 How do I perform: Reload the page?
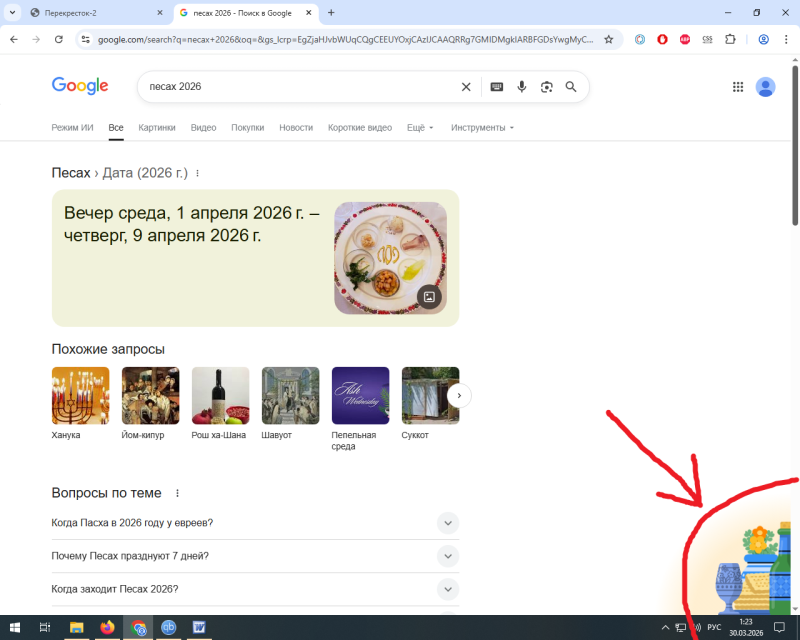tap(59, 39)
